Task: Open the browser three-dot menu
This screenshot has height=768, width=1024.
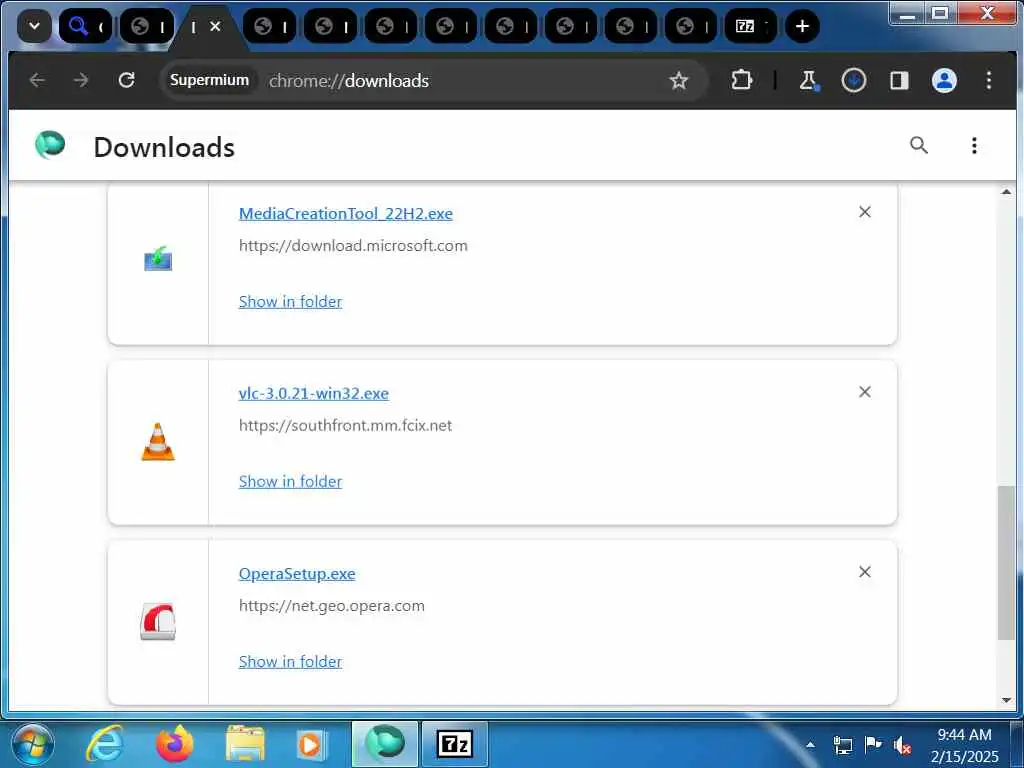Action: [x=989, y=80]
